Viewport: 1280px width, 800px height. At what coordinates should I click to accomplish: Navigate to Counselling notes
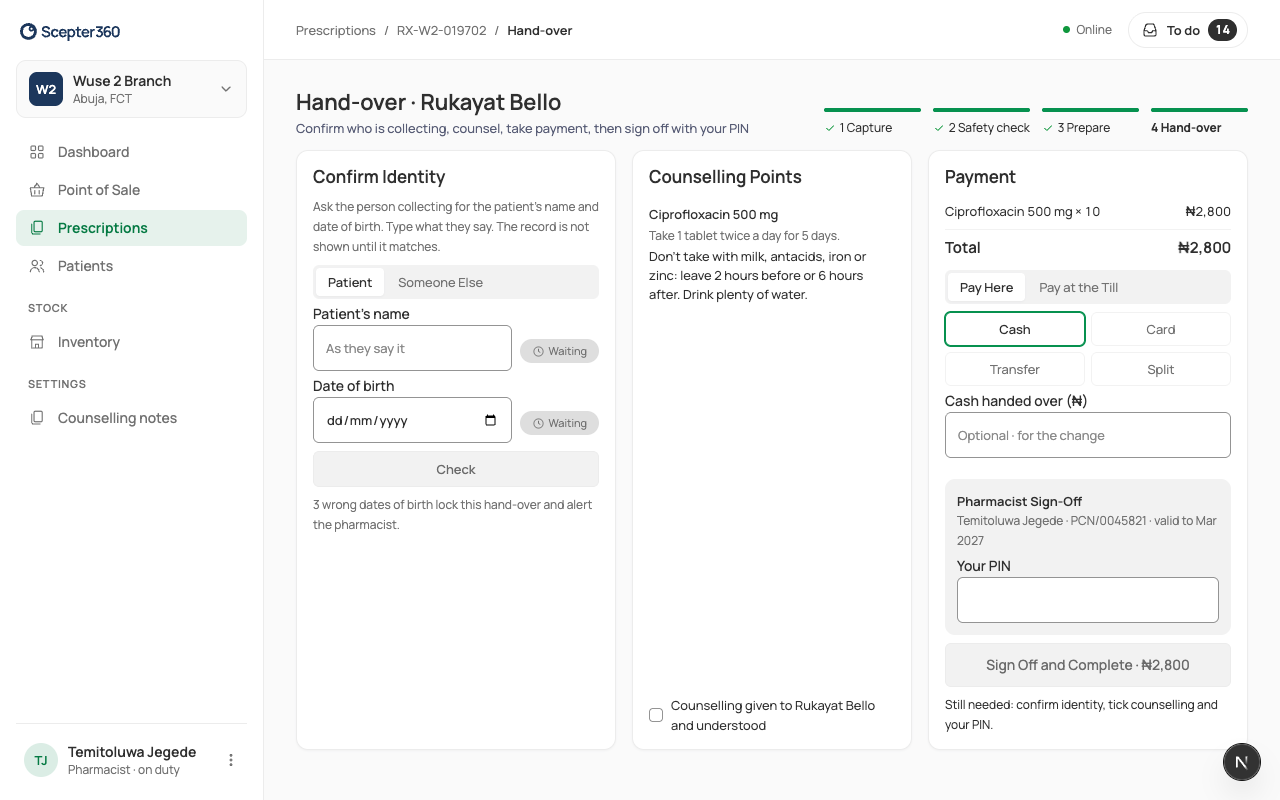pos(131,418)
